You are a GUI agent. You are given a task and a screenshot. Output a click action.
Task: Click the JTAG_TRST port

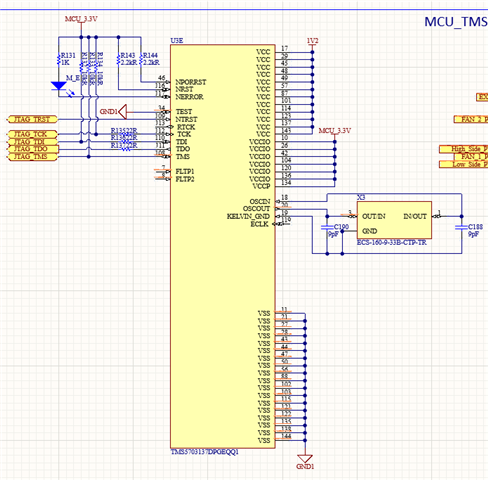click(32, 119)
